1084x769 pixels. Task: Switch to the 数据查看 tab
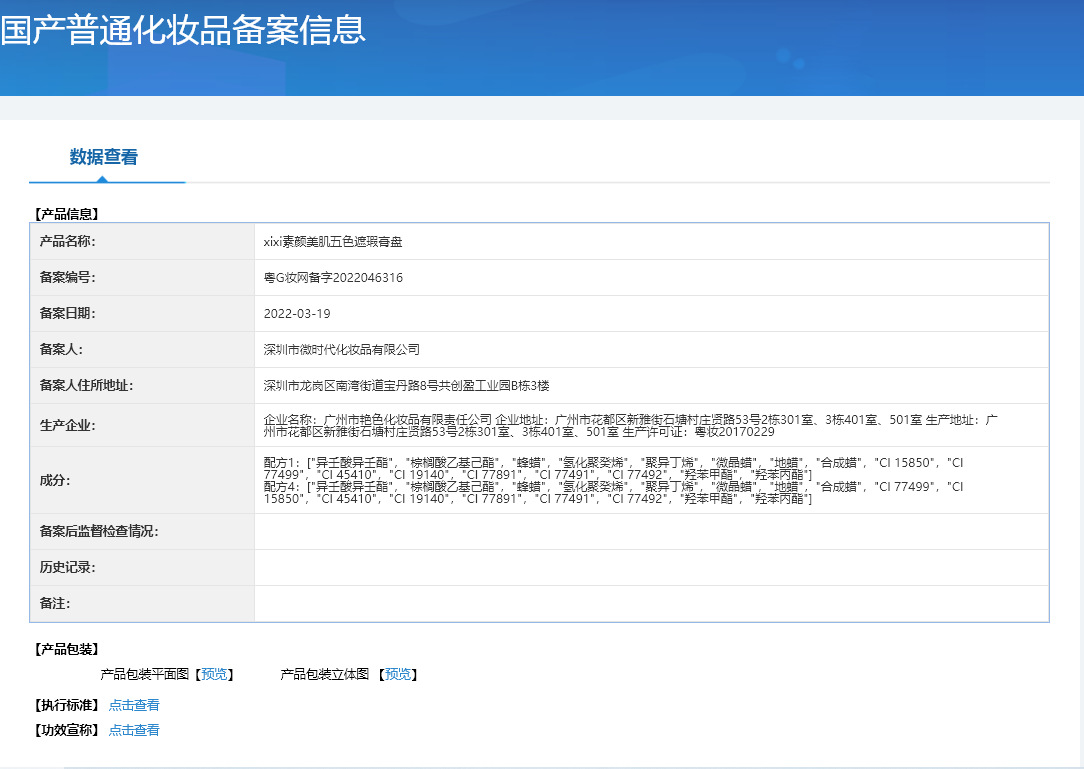(104, 157)
